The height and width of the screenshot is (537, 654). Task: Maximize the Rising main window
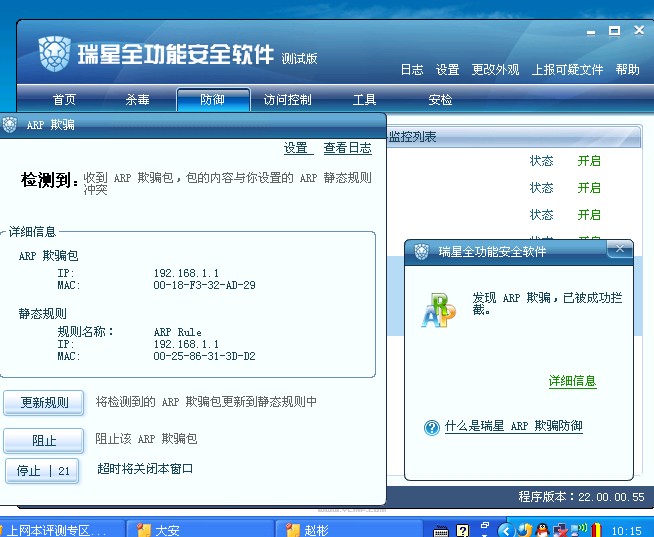tap(614, 31)
